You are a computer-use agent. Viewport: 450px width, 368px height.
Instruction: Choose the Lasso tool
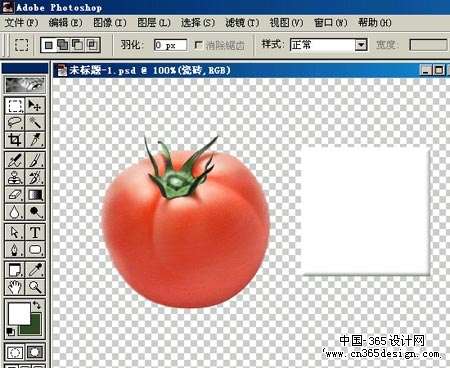click(15, 123)
